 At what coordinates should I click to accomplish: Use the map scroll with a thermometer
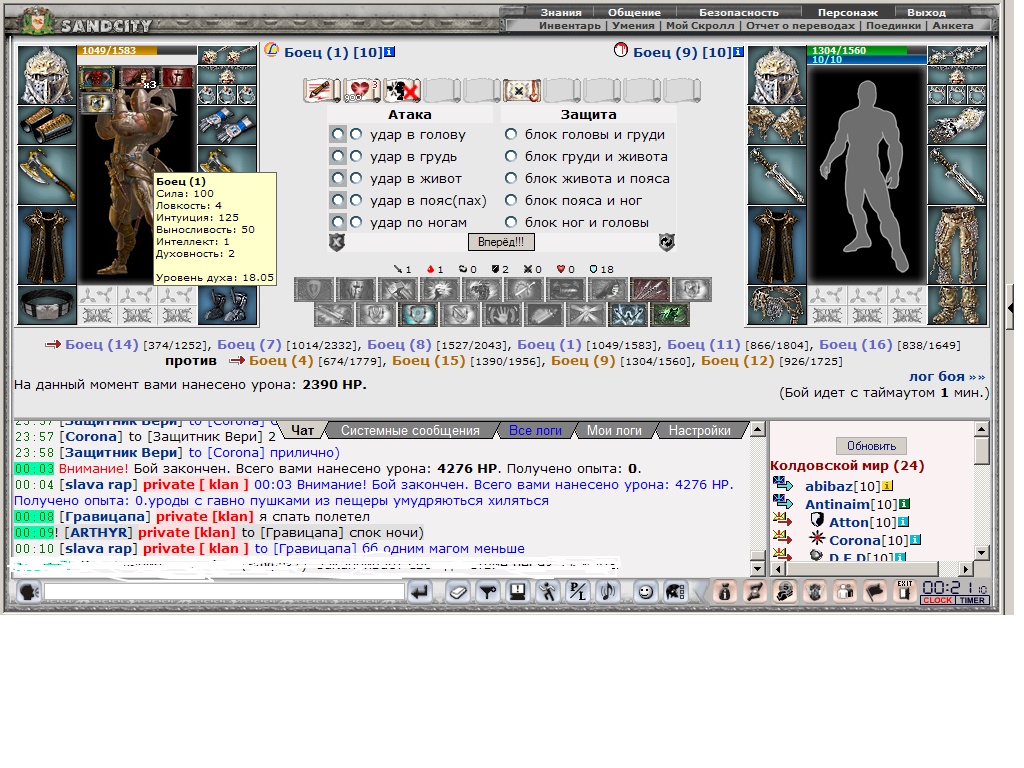coord(521,90)
